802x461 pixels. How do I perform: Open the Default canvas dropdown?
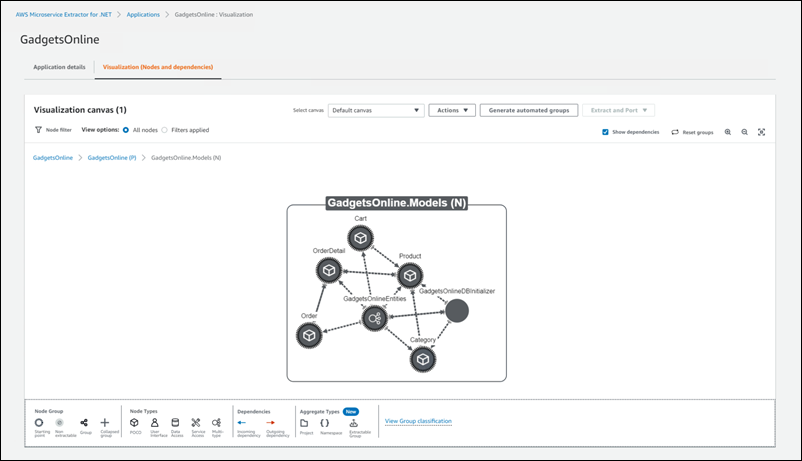click(x=376, y=111)
